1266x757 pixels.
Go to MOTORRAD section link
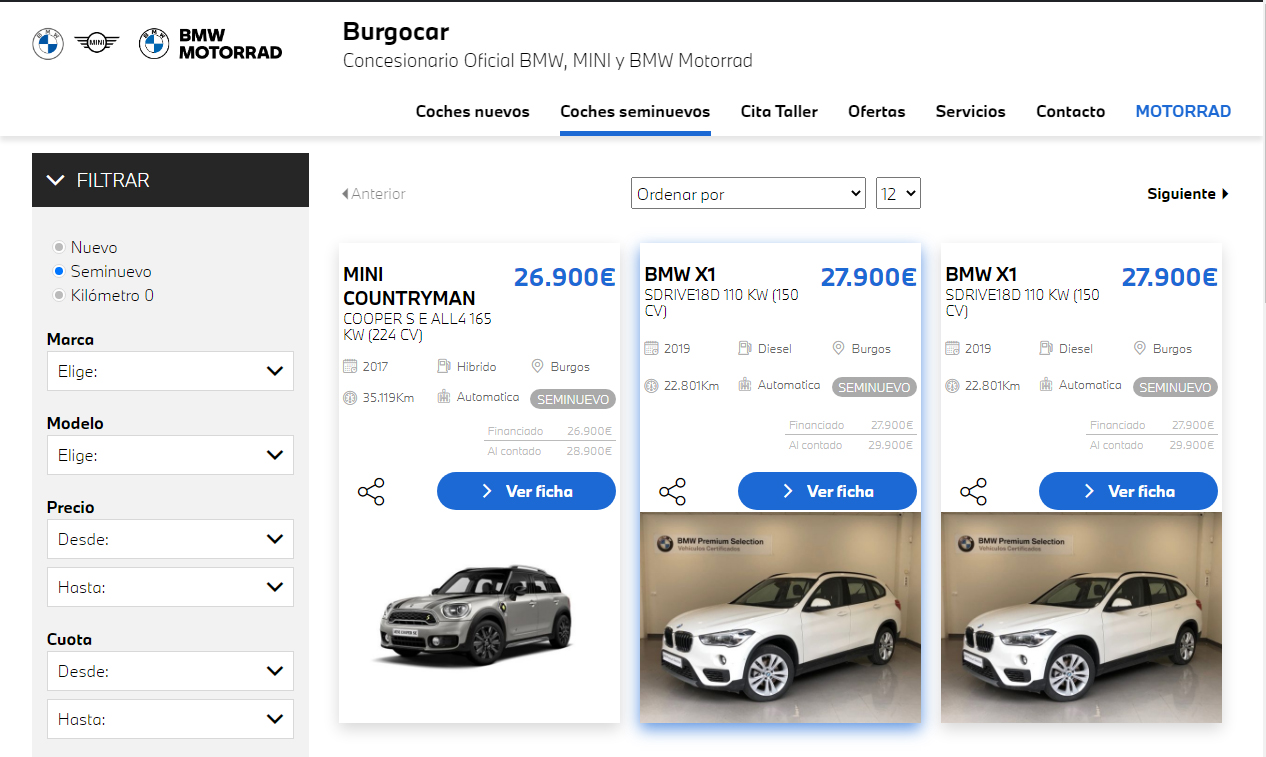(x=1183, y=112)
